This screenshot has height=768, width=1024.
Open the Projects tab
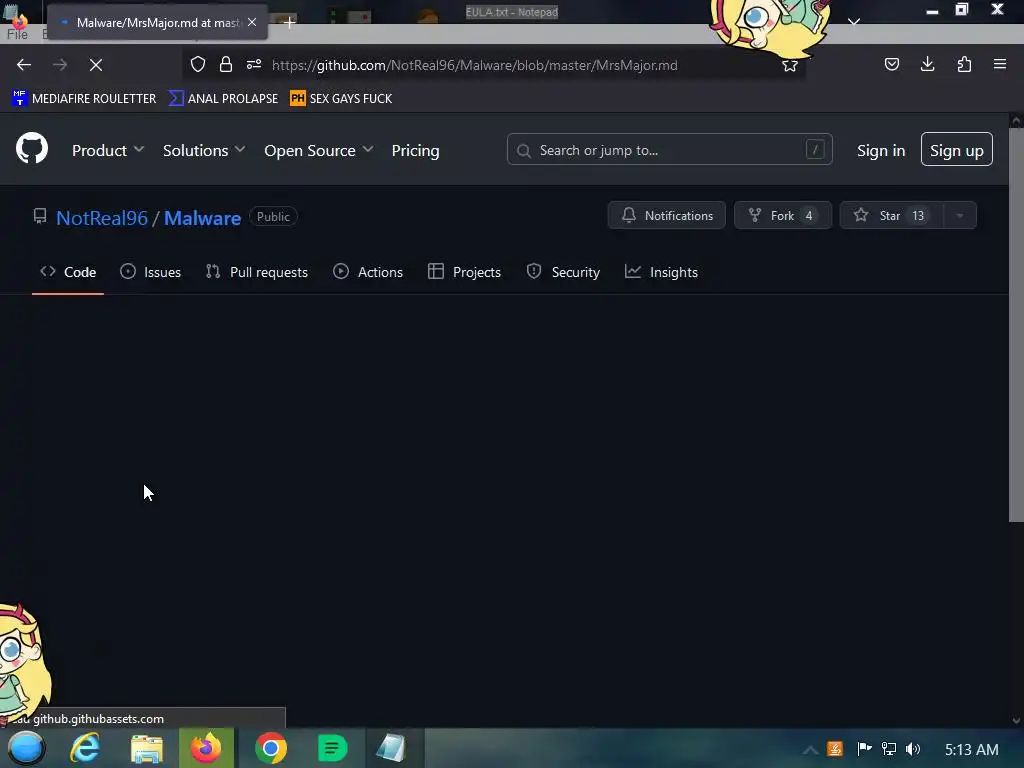click(x=464, y=272)
